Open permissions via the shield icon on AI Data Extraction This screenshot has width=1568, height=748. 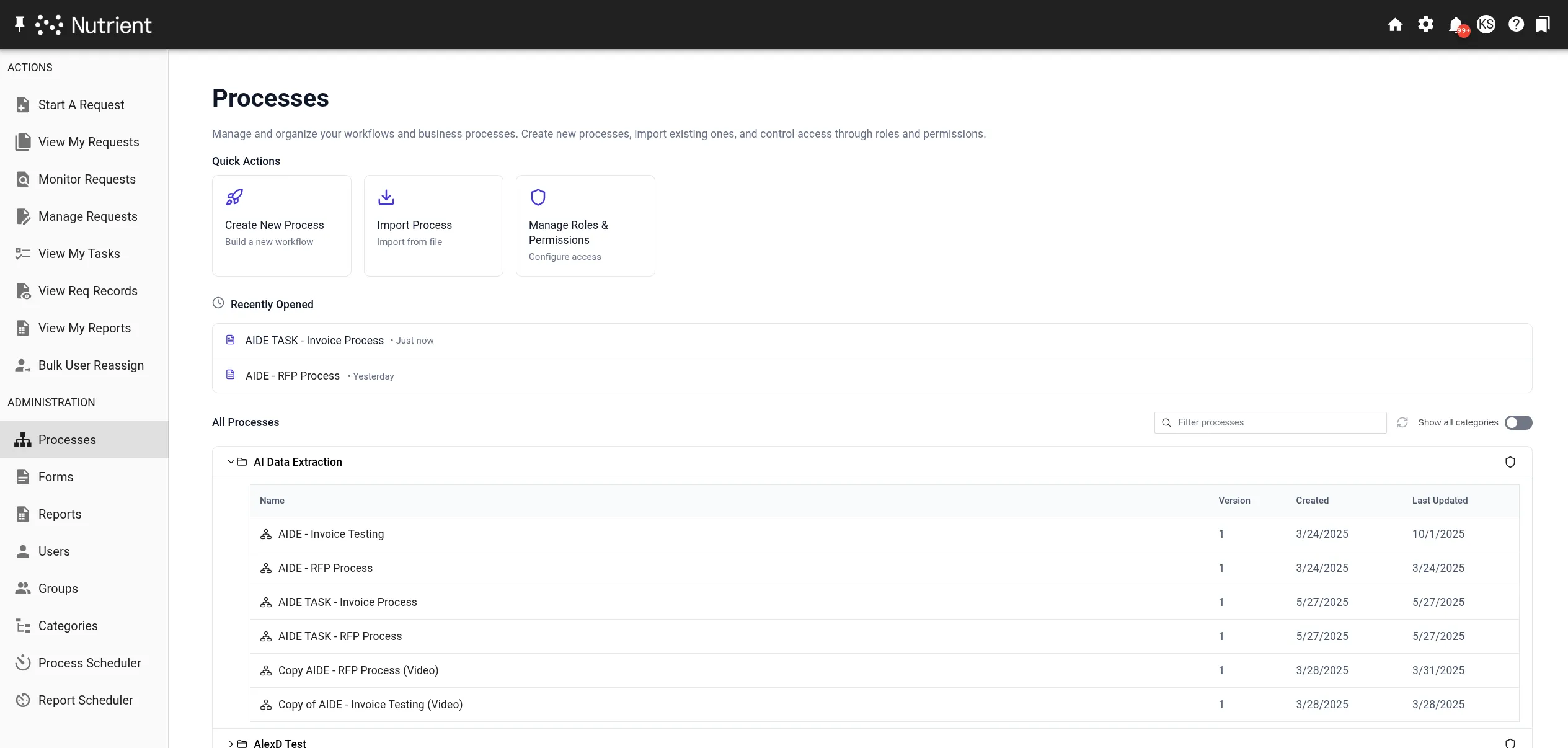tap(1510, 462)
